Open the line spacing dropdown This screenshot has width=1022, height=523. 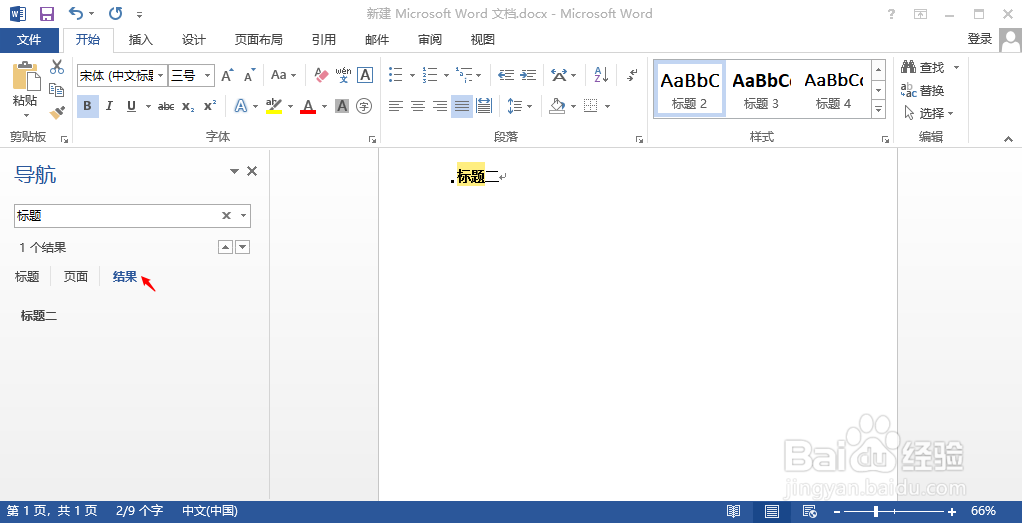(520, 106)
